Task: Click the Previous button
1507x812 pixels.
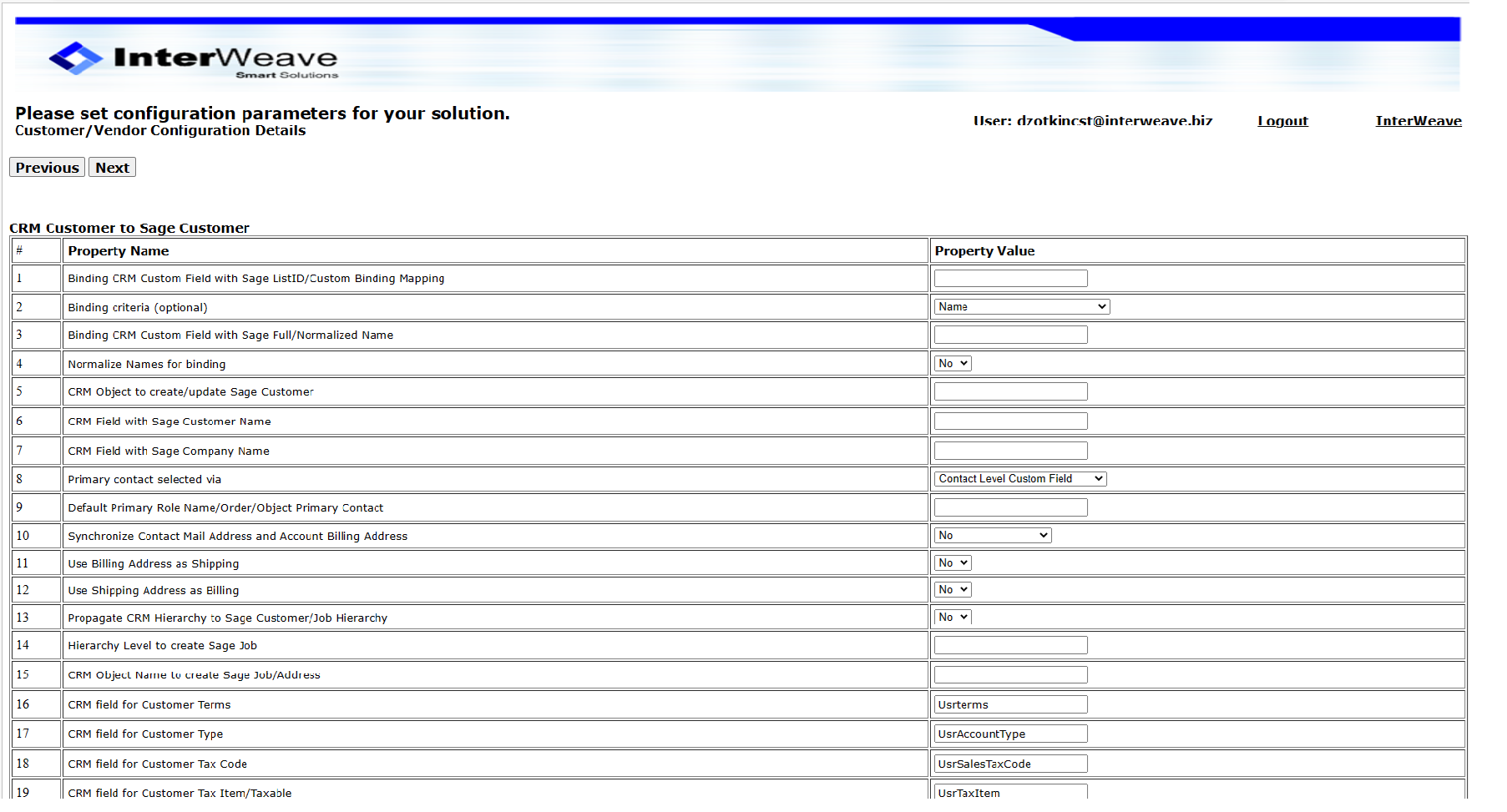Action: click(46, 167)
